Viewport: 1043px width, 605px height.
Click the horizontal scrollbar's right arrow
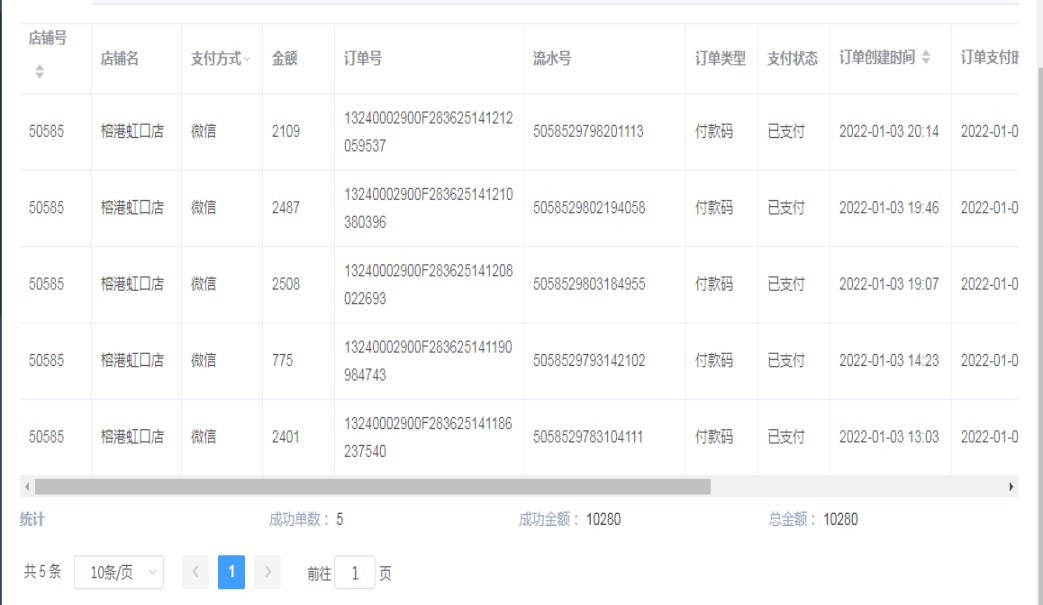(x=1012, y=487)
